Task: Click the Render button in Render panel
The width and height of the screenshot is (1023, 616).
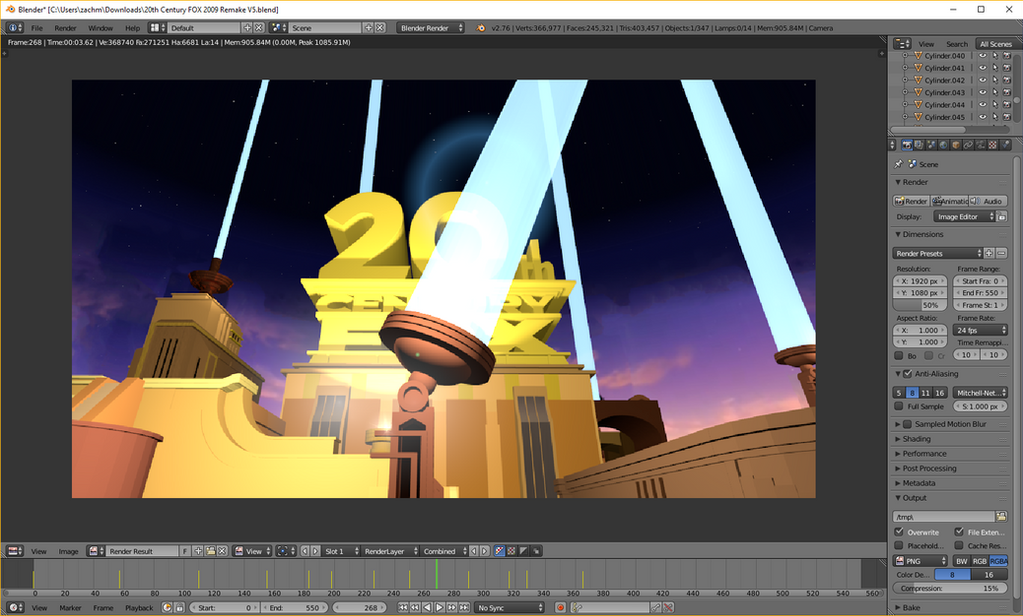Action: (911, 201)
